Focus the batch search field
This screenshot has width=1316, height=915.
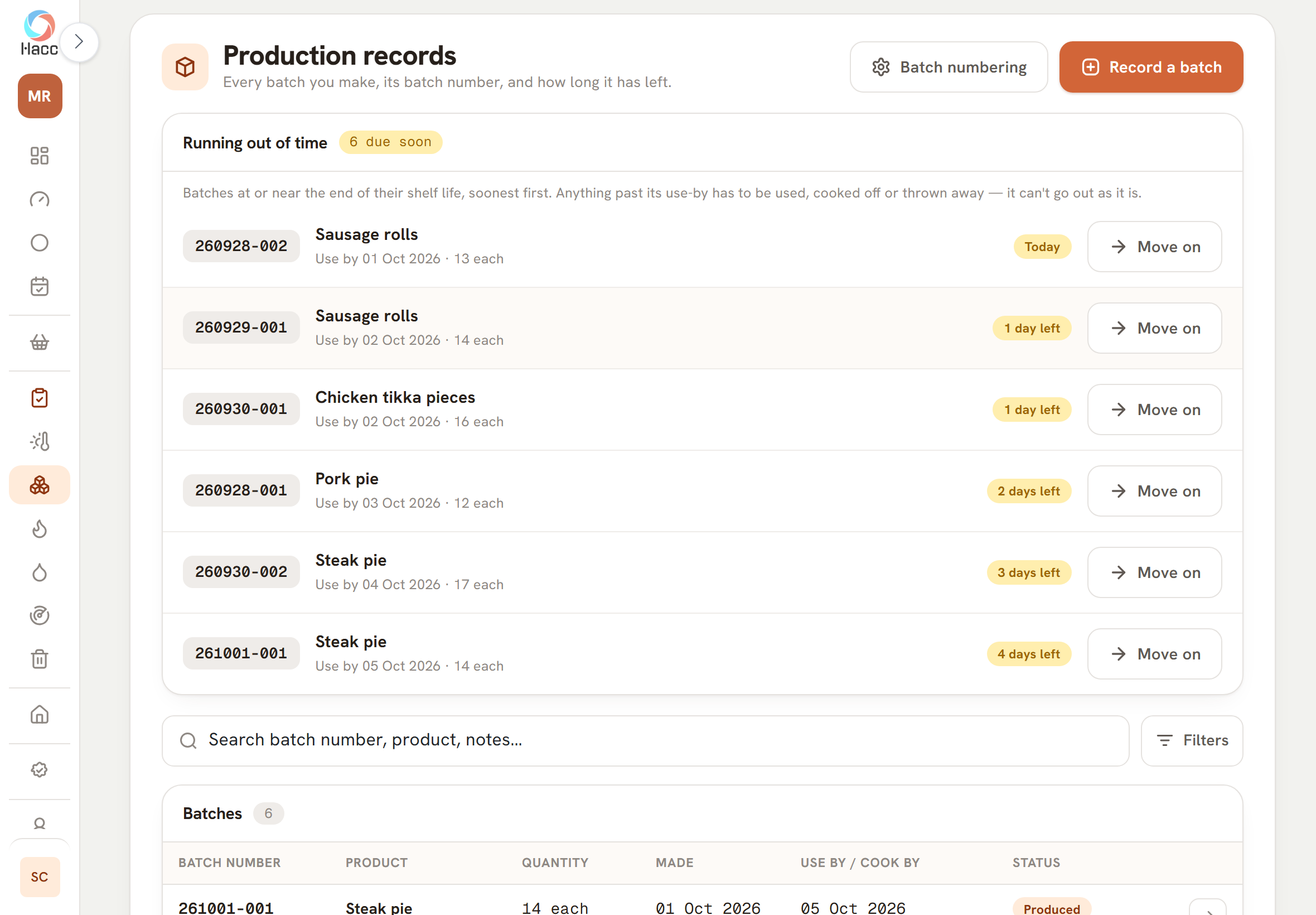(x=645, y=740)
